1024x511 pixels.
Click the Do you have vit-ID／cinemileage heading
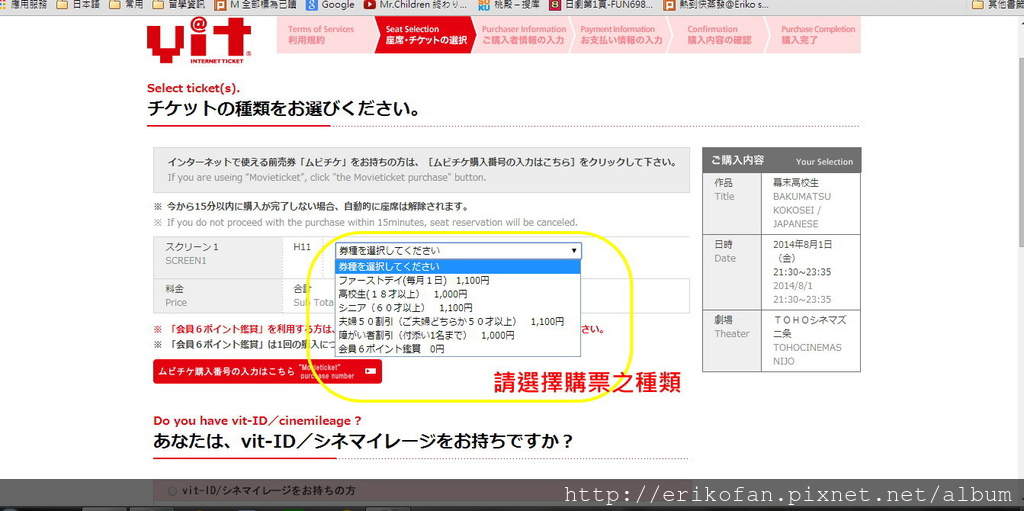[x=257, y=421]
